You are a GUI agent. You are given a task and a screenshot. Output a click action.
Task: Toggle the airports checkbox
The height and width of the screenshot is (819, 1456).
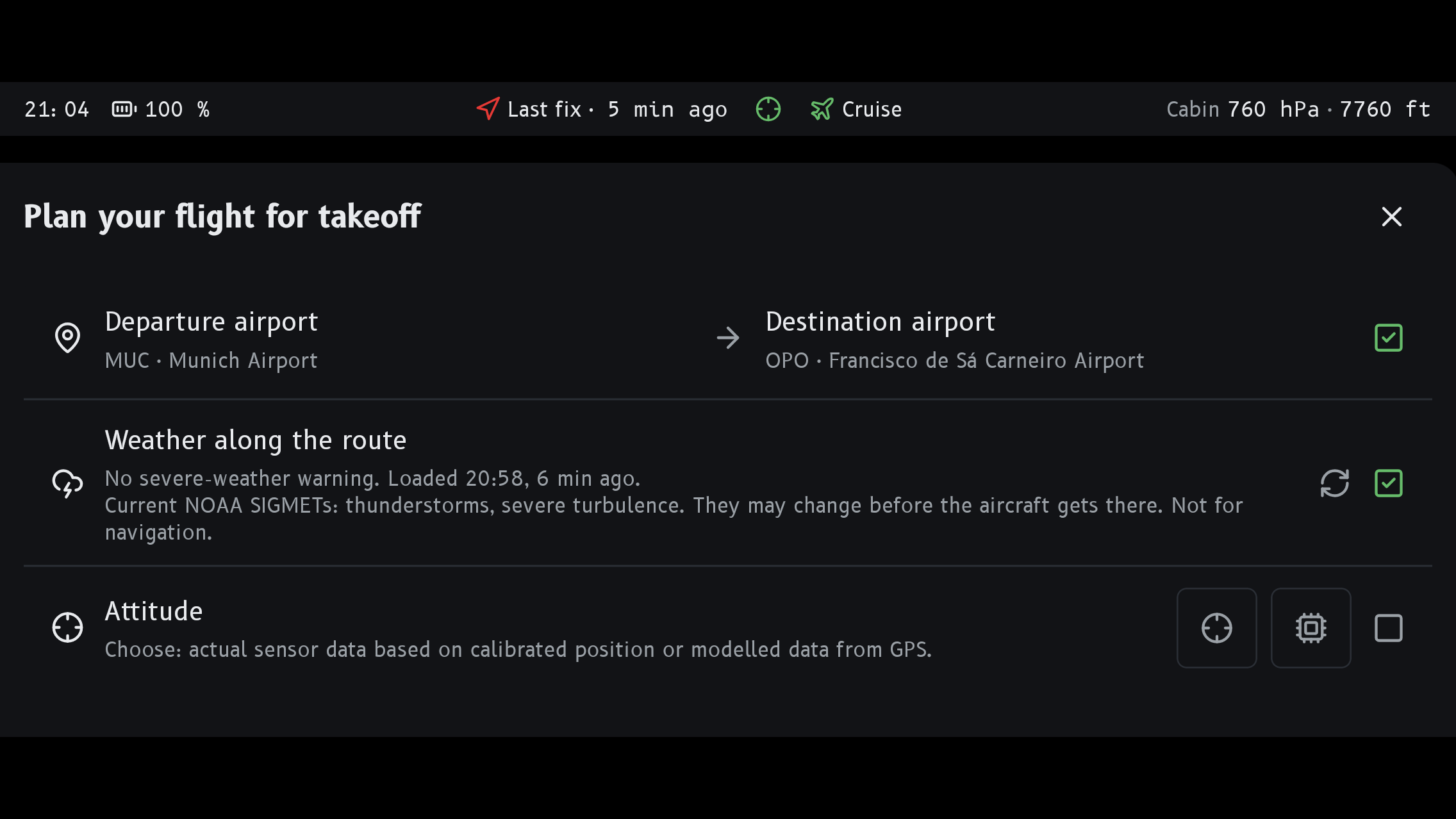1388,338
